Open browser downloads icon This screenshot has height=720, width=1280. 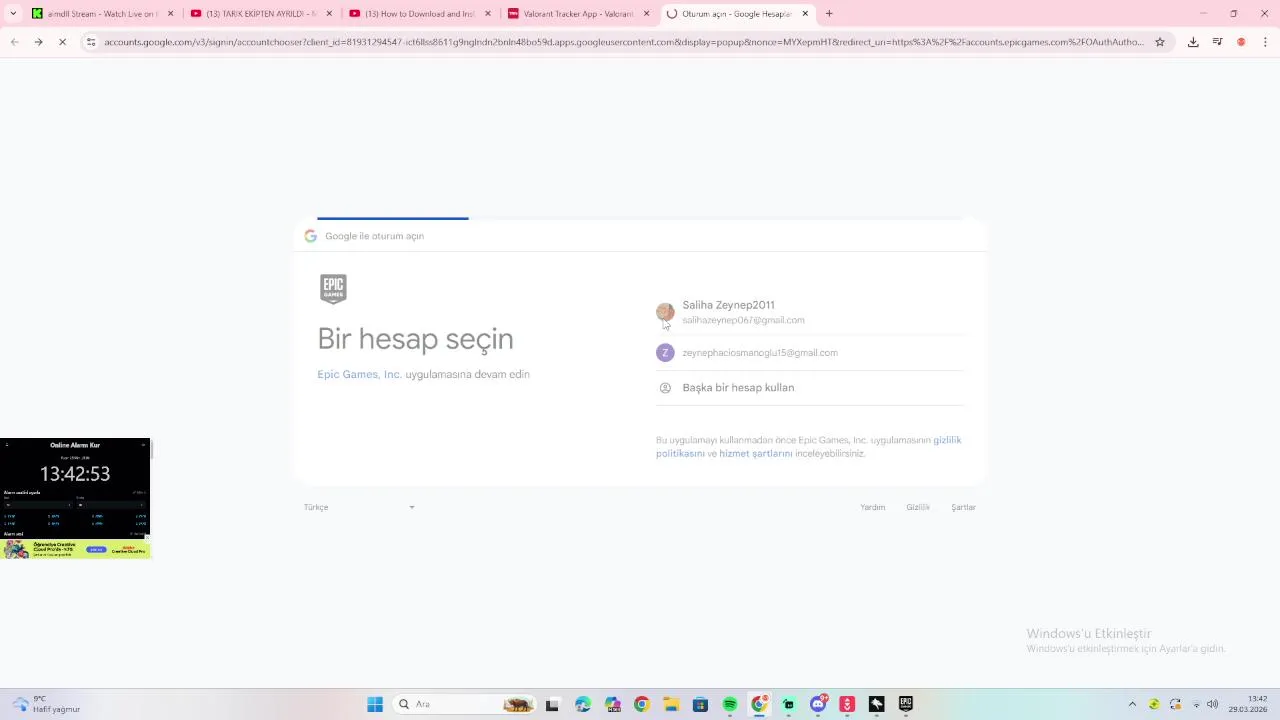point(1193,42)
